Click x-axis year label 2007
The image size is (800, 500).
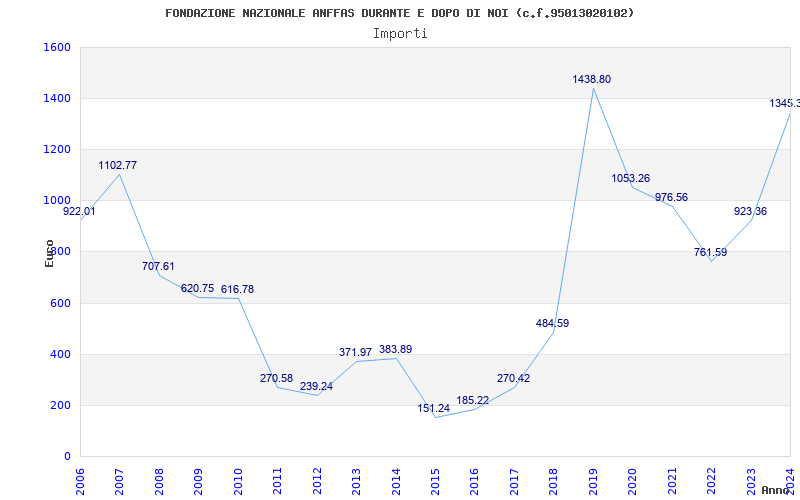[119, 481]
